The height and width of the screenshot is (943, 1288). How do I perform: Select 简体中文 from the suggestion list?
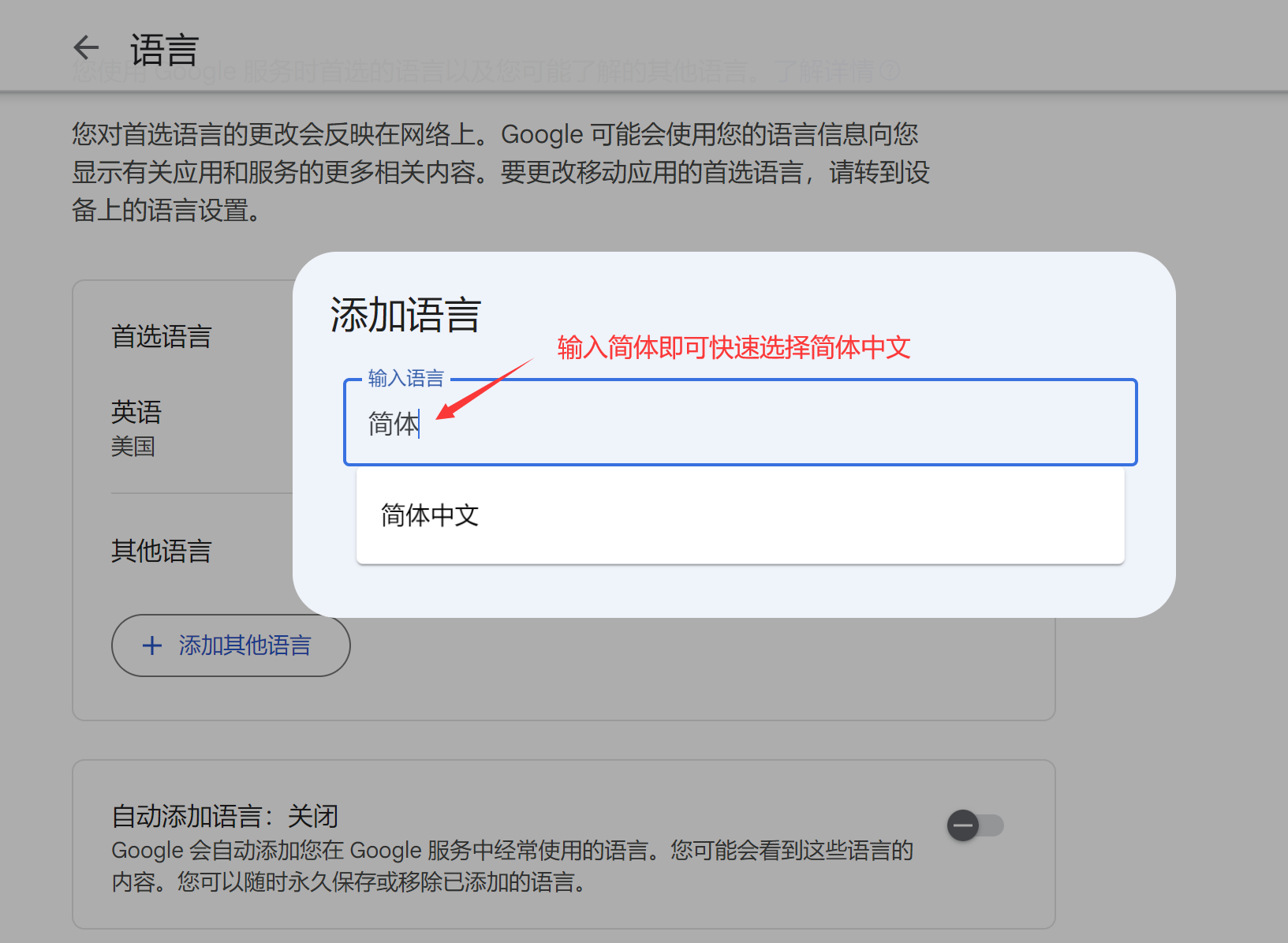430,516
